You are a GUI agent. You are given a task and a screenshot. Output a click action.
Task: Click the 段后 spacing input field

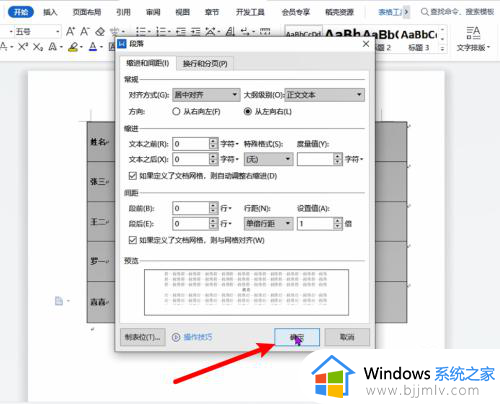coord(191,224)
